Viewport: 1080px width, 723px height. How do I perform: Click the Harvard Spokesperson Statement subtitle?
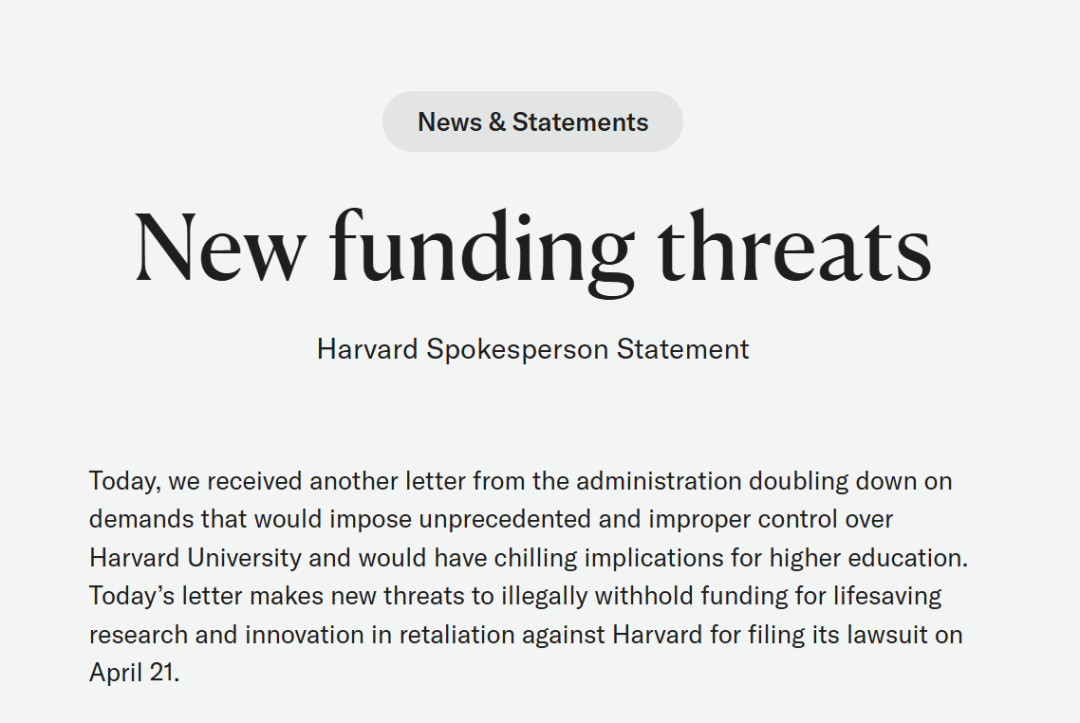pos(533,349)
